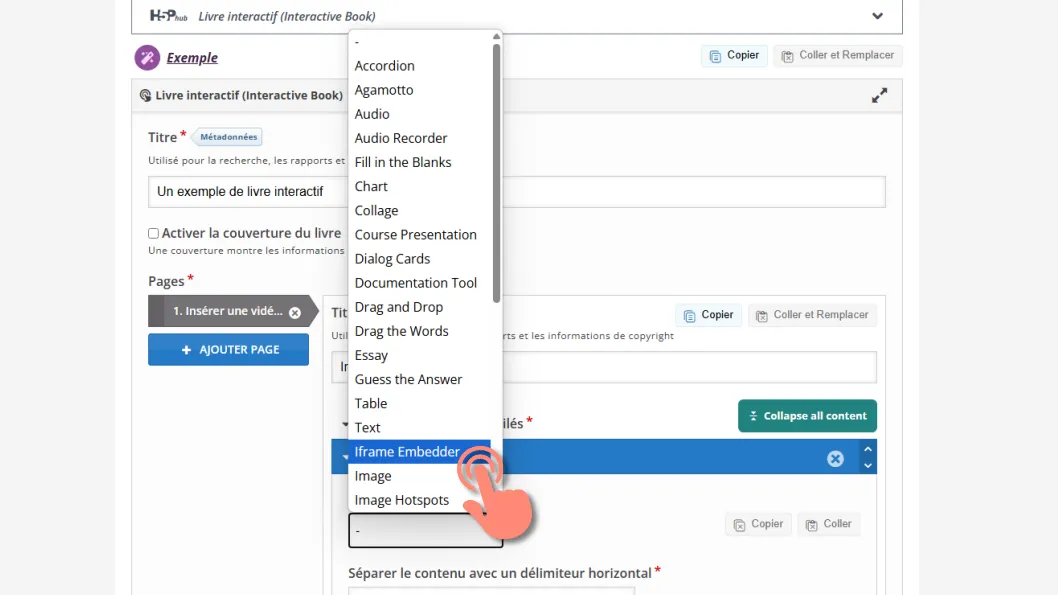The height and width of the screenshot is (595, 1058).
Task: Click page-level Coller et Remplacer button
Action: 812,315
